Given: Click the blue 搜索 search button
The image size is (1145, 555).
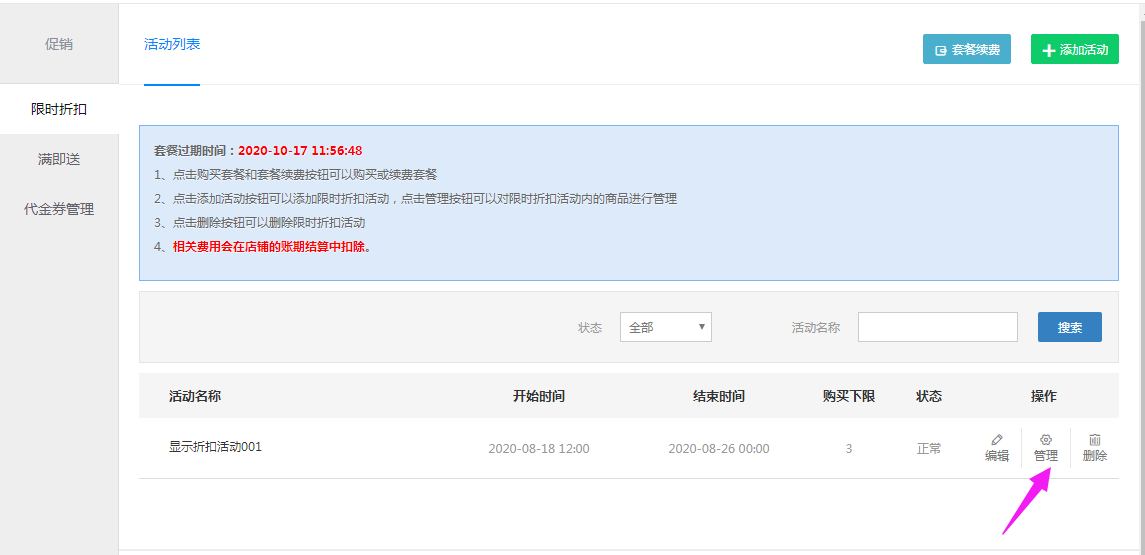Looking at the screenshot, I should point(1069,327).
